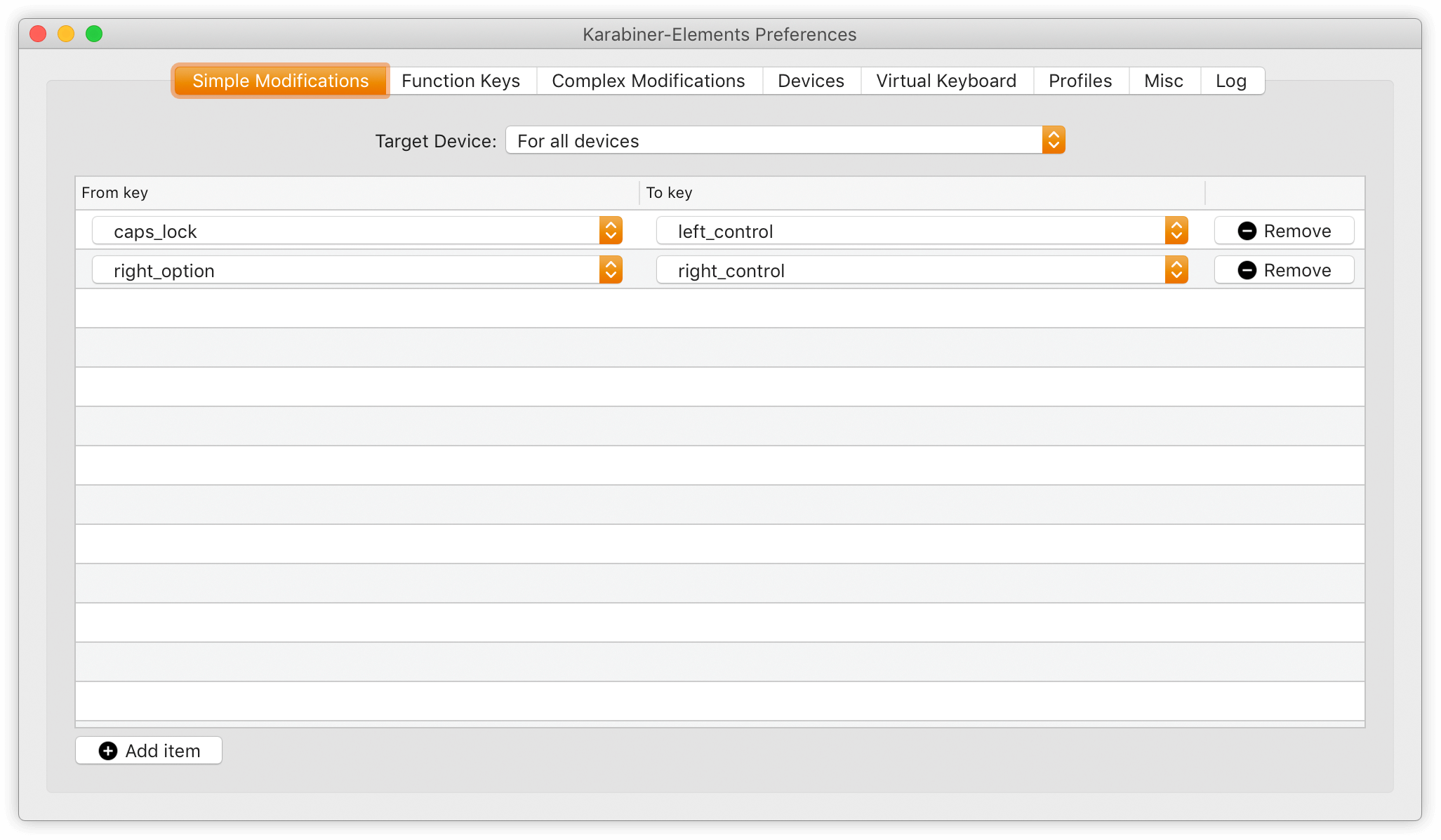
Task: Go to the Profiles tab
Action: pos(1080,81)
